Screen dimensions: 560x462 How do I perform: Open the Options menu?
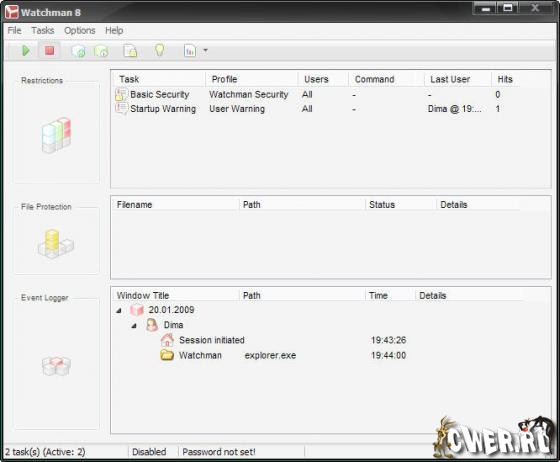pos(80,30)
